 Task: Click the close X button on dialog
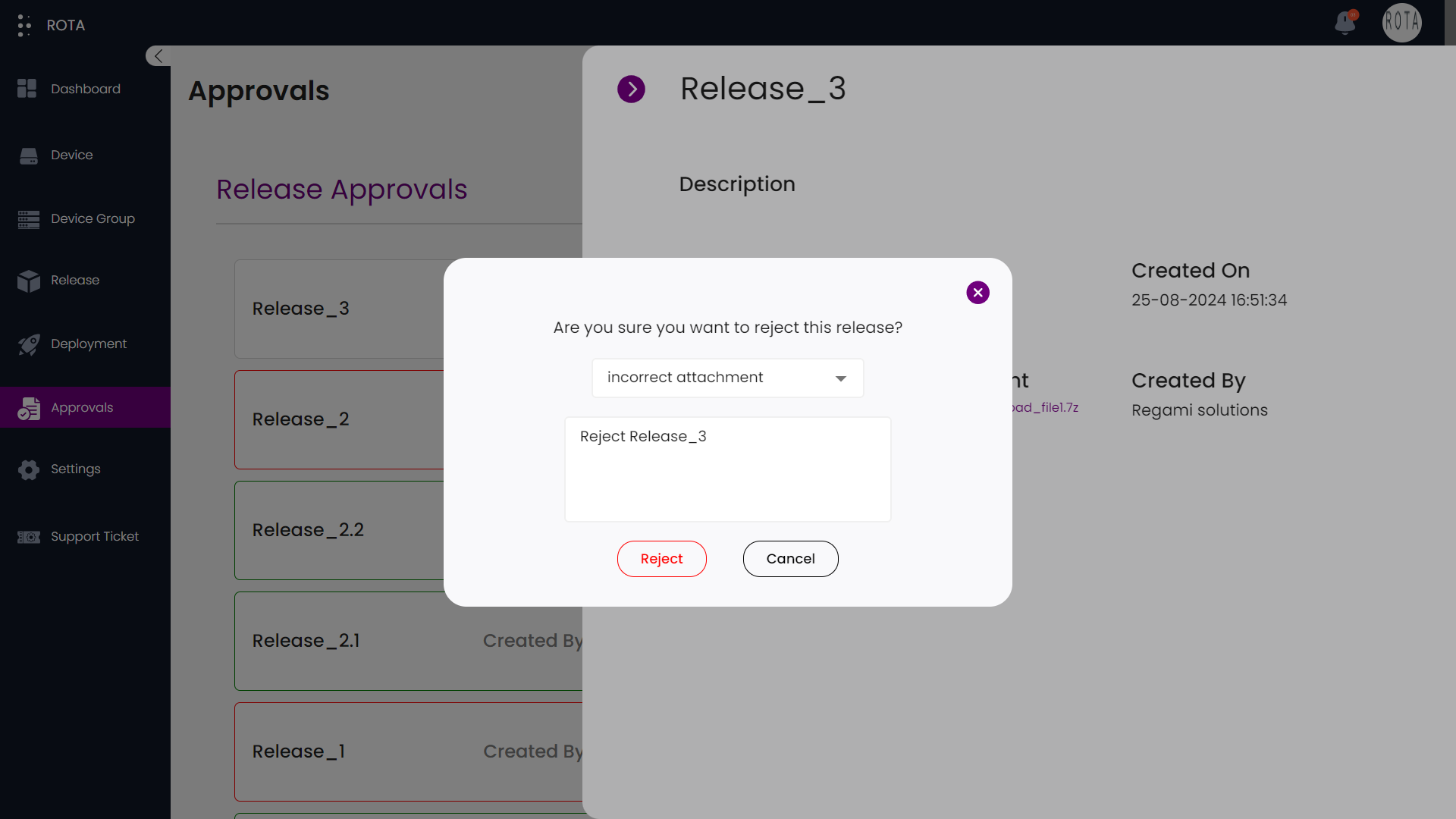[977, 292]
